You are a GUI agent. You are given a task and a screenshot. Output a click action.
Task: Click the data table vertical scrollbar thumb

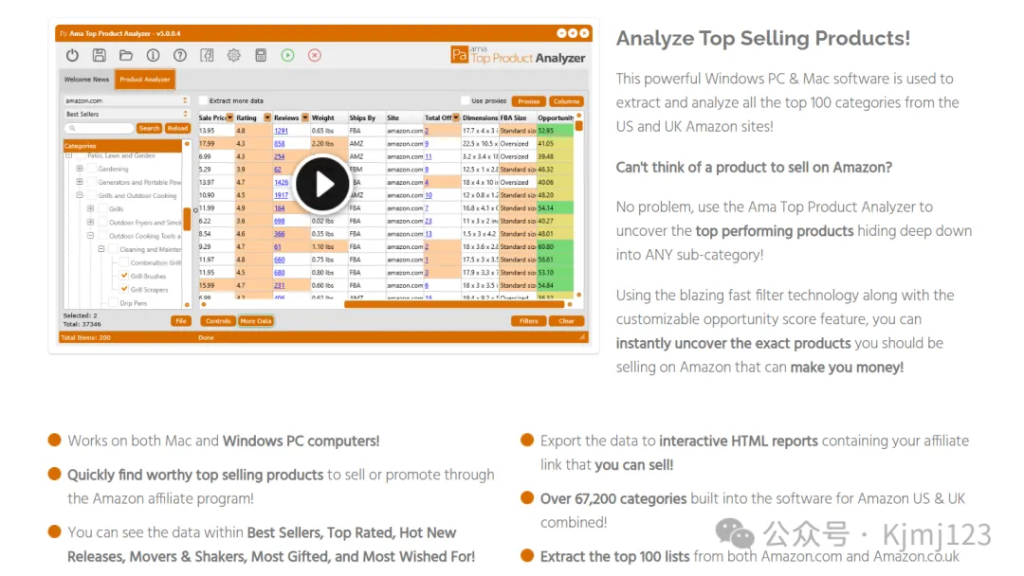579,125
